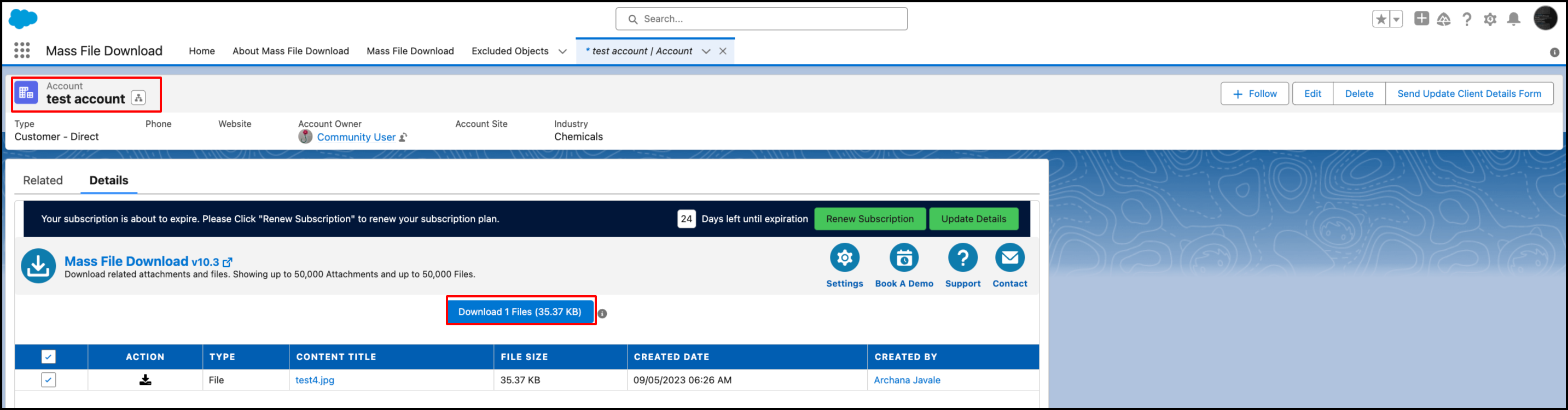Click the Customer - Direct type value
Viewport: 1568px width, 410px height.
click(x=56, y=137)
